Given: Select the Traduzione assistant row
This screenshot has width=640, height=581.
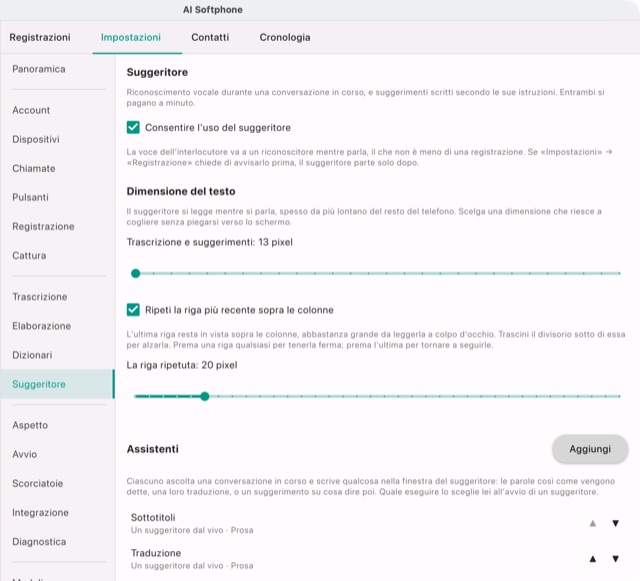Looking at the screenshot, I should tap(378, 559).
